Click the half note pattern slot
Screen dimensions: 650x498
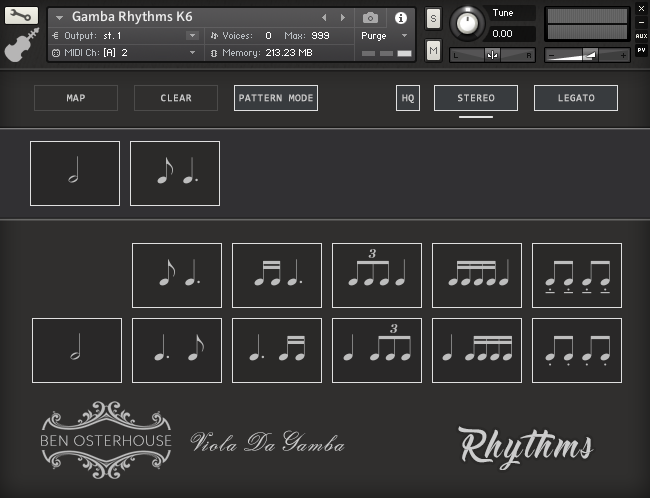coord(75,173)
